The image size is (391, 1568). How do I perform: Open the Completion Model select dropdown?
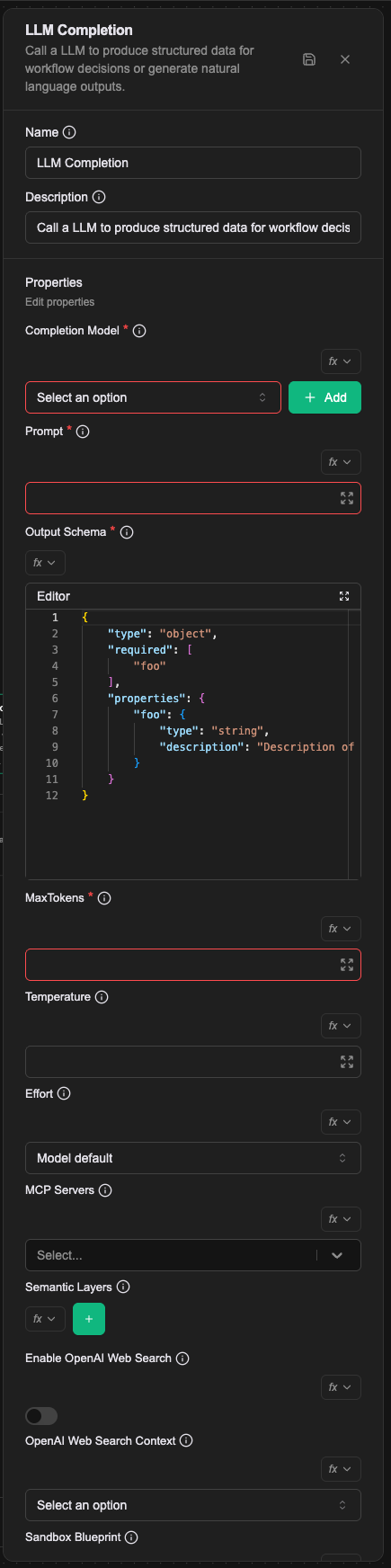(153, 397)
